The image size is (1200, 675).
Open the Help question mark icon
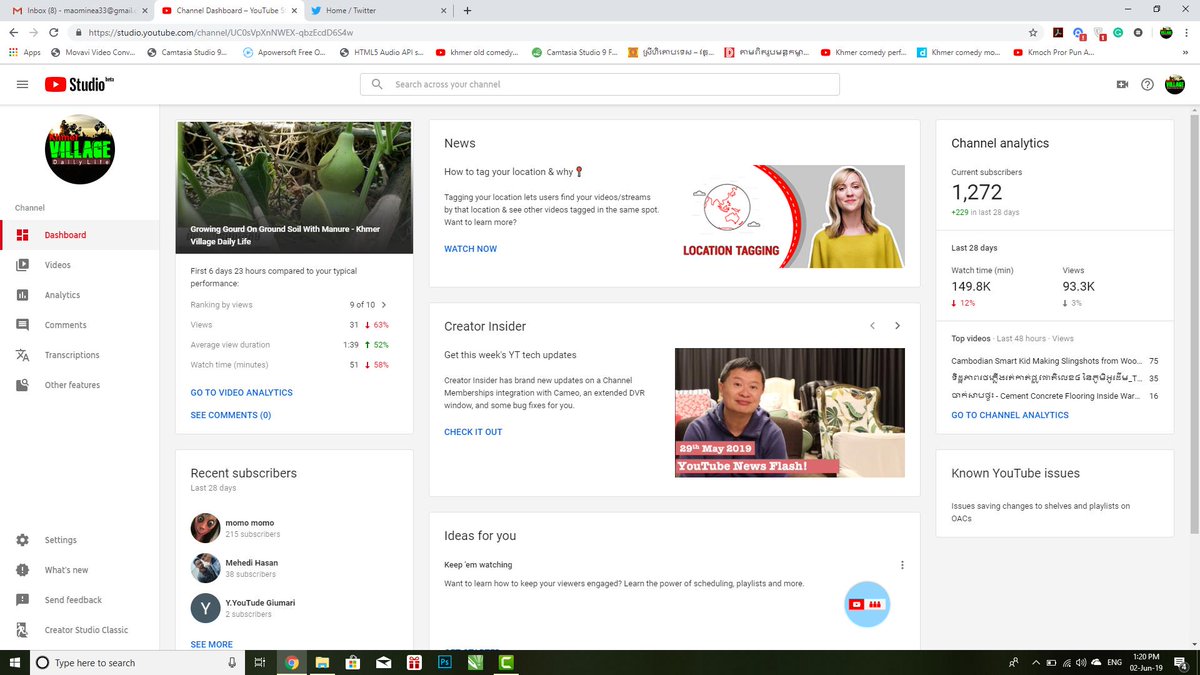(1147, 85)
